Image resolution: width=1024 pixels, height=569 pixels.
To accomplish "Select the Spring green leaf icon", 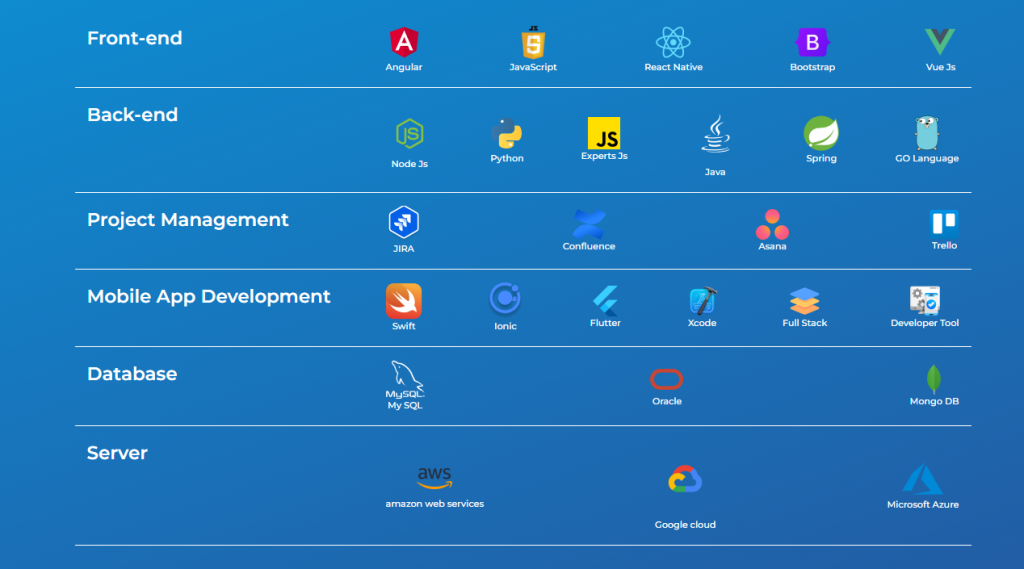I will (x=821, y=133).
